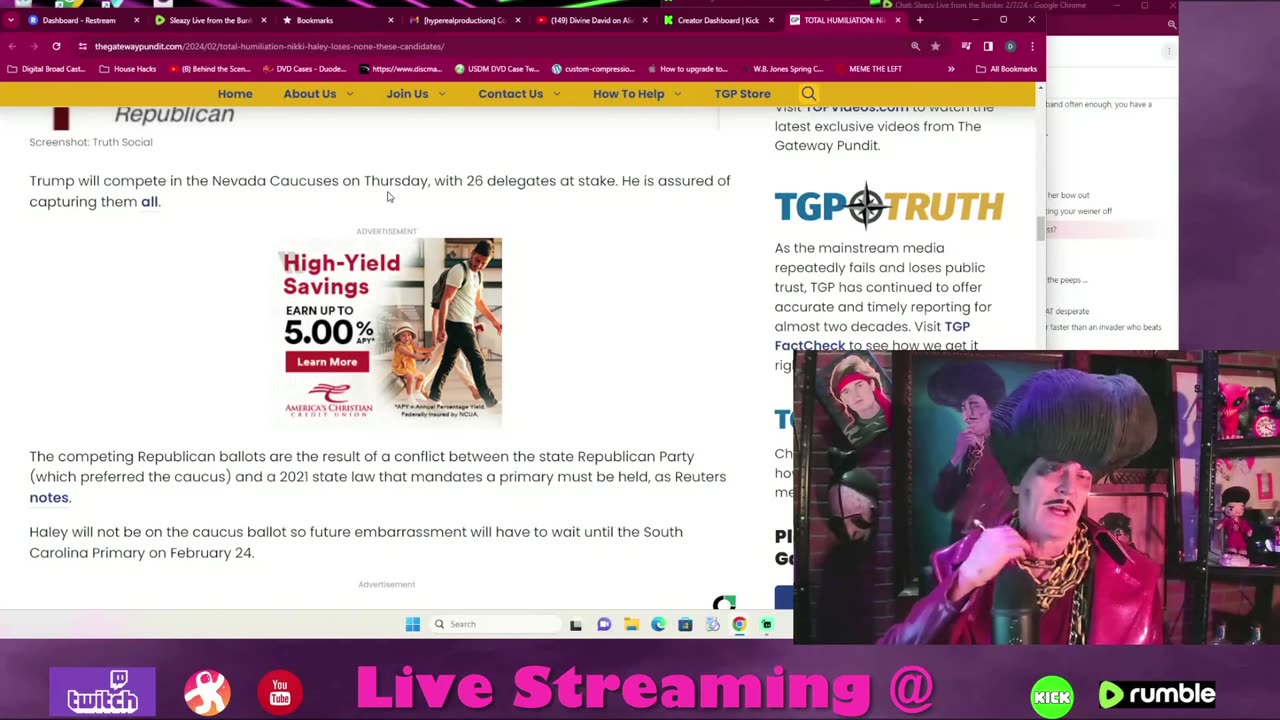Open the House Hacks bookmark folder

click(x=127, y=69)
